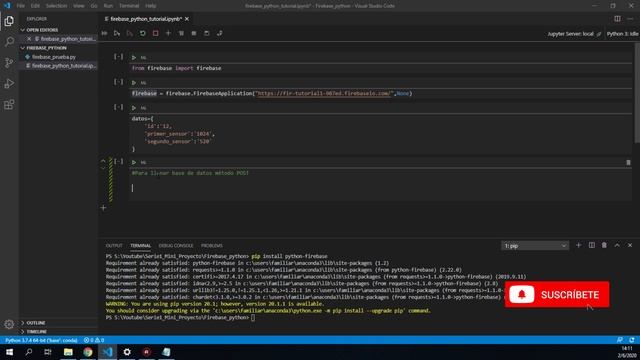Run all notebook cells
The image size is (640, 360).
pos(104,33)
